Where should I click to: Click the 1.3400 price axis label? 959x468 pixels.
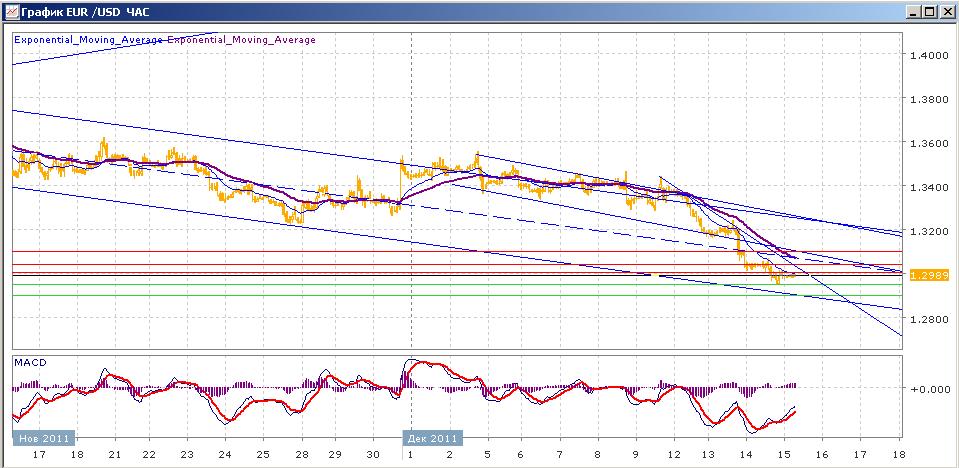[927, 187]
